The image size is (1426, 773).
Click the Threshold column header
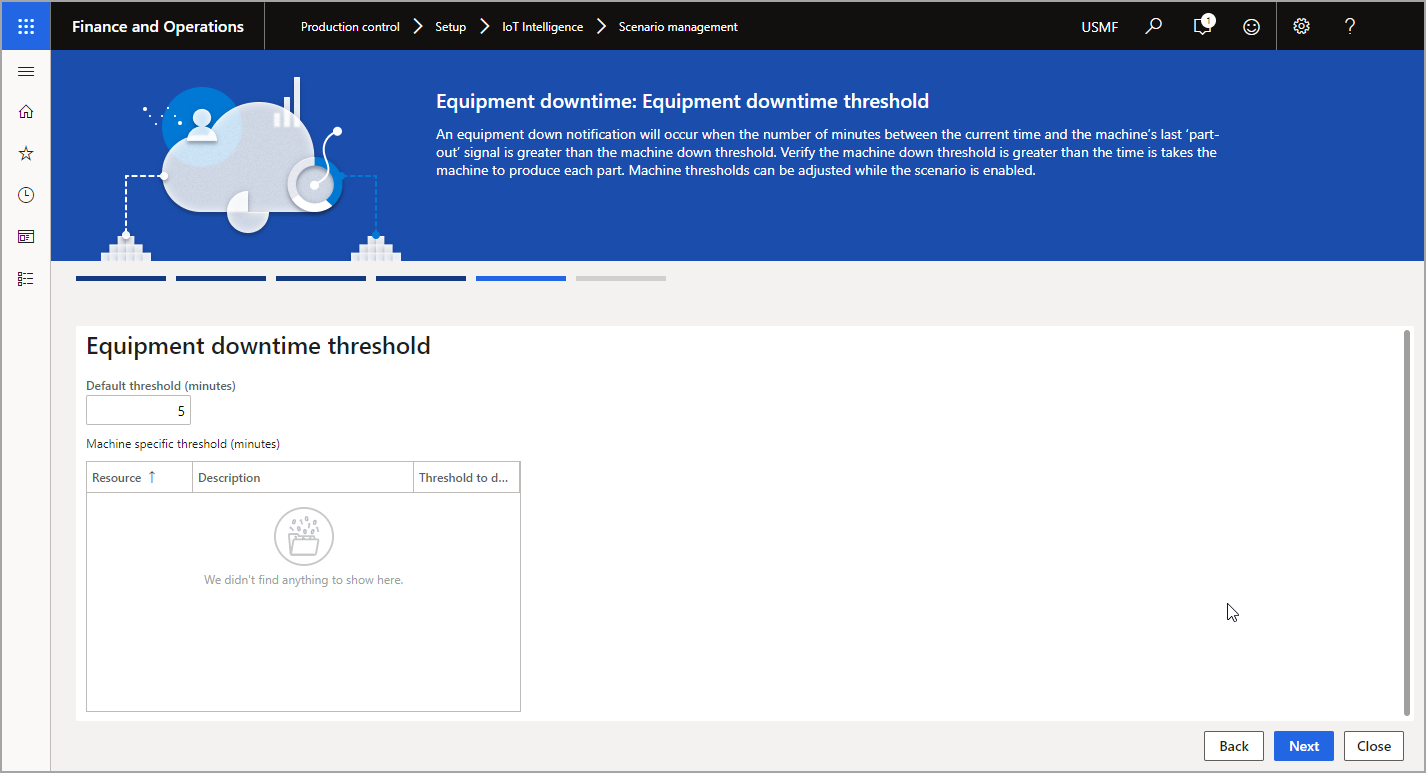(466, 477)
